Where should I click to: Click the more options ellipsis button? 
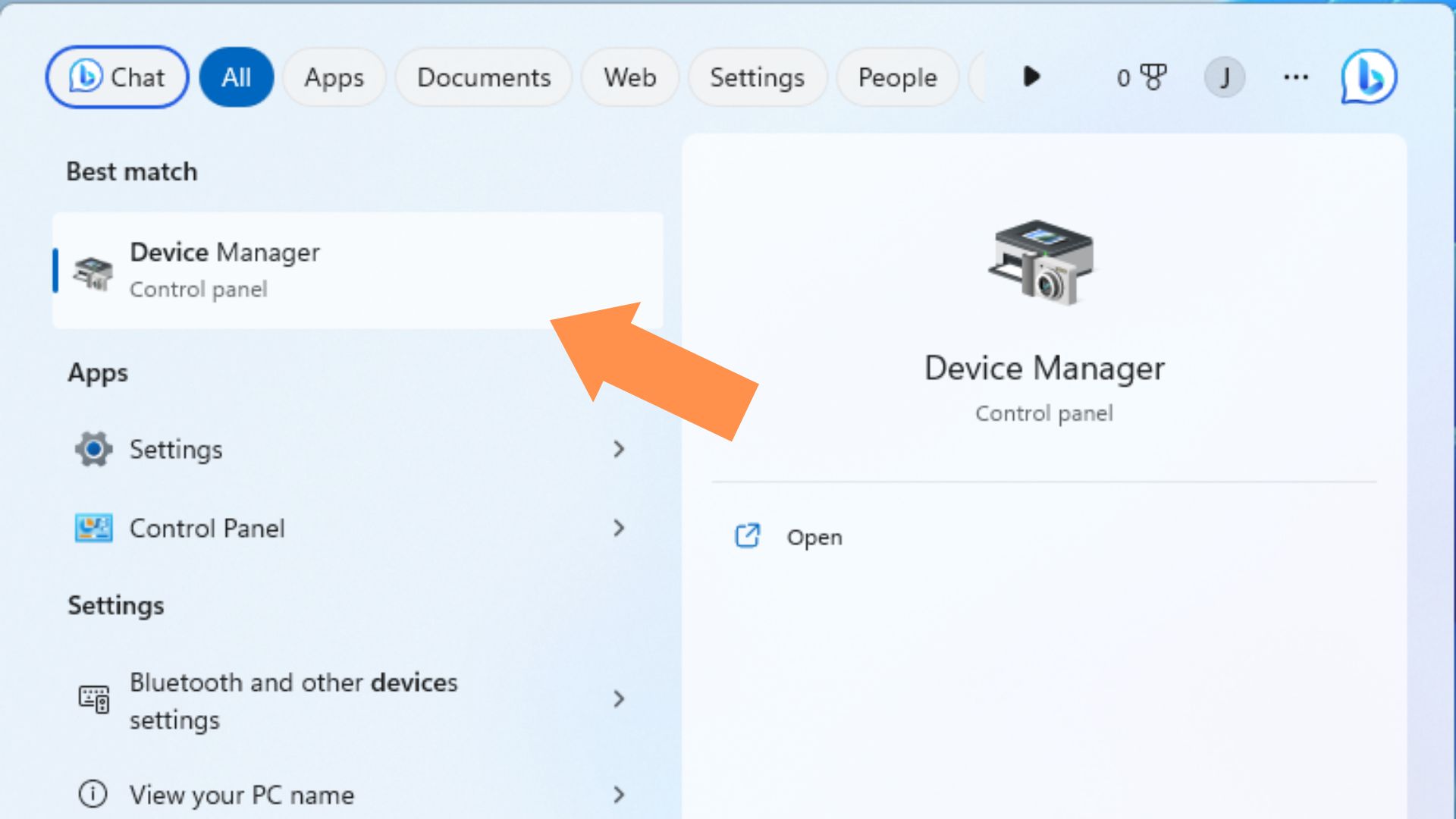click(1295, 77)
